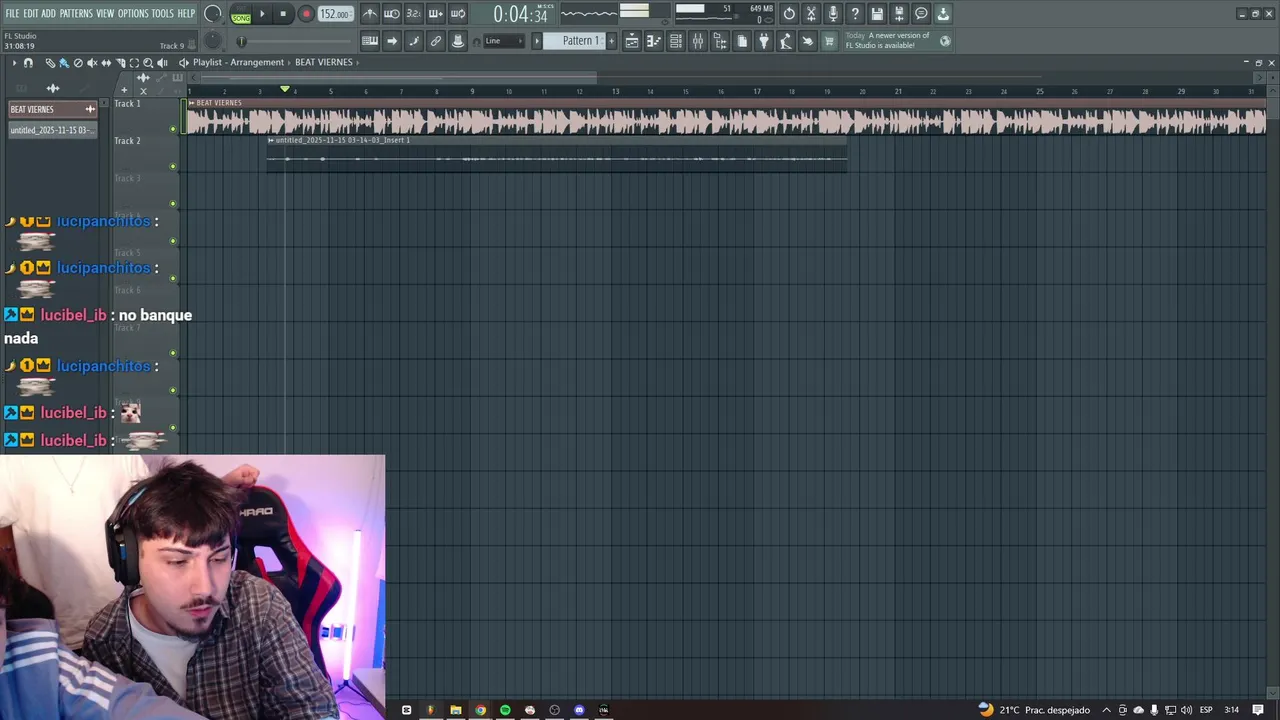The width and height of the screenshot is (1280, 720).
Task: Click the song time display 0:04:34
Action: pyautogui.click(x=519, y=15)
